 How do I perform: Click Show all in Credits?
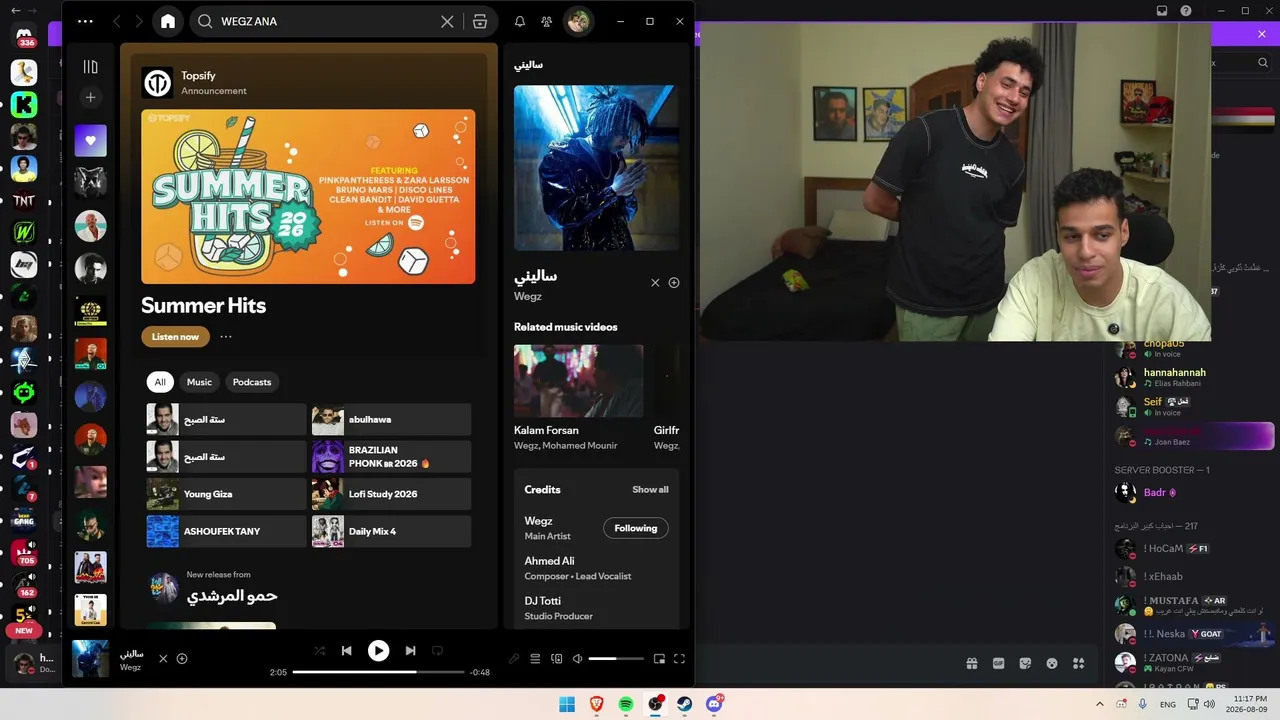650,490
